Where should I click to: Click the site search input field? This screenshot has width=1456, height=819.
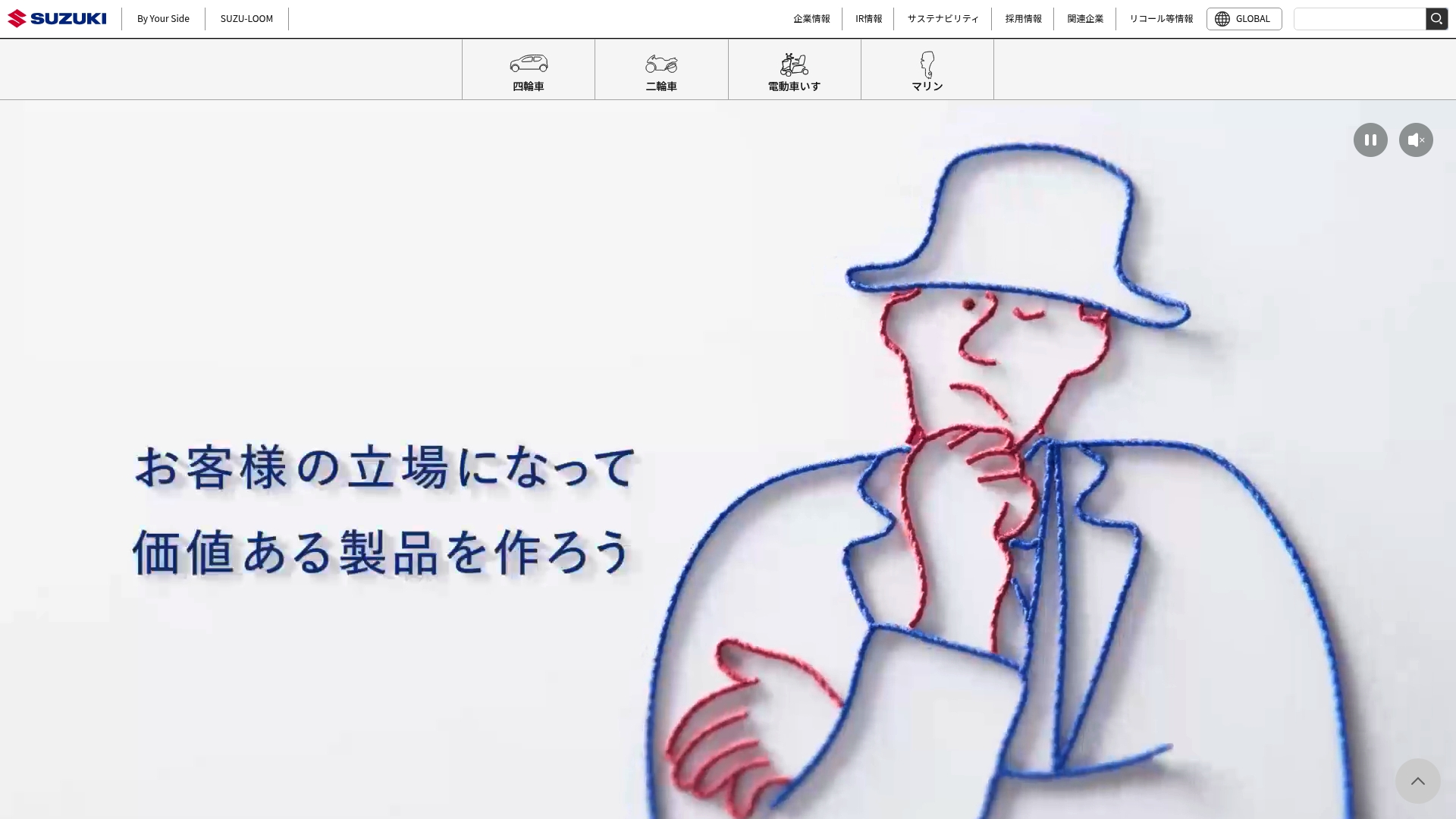1360,19
